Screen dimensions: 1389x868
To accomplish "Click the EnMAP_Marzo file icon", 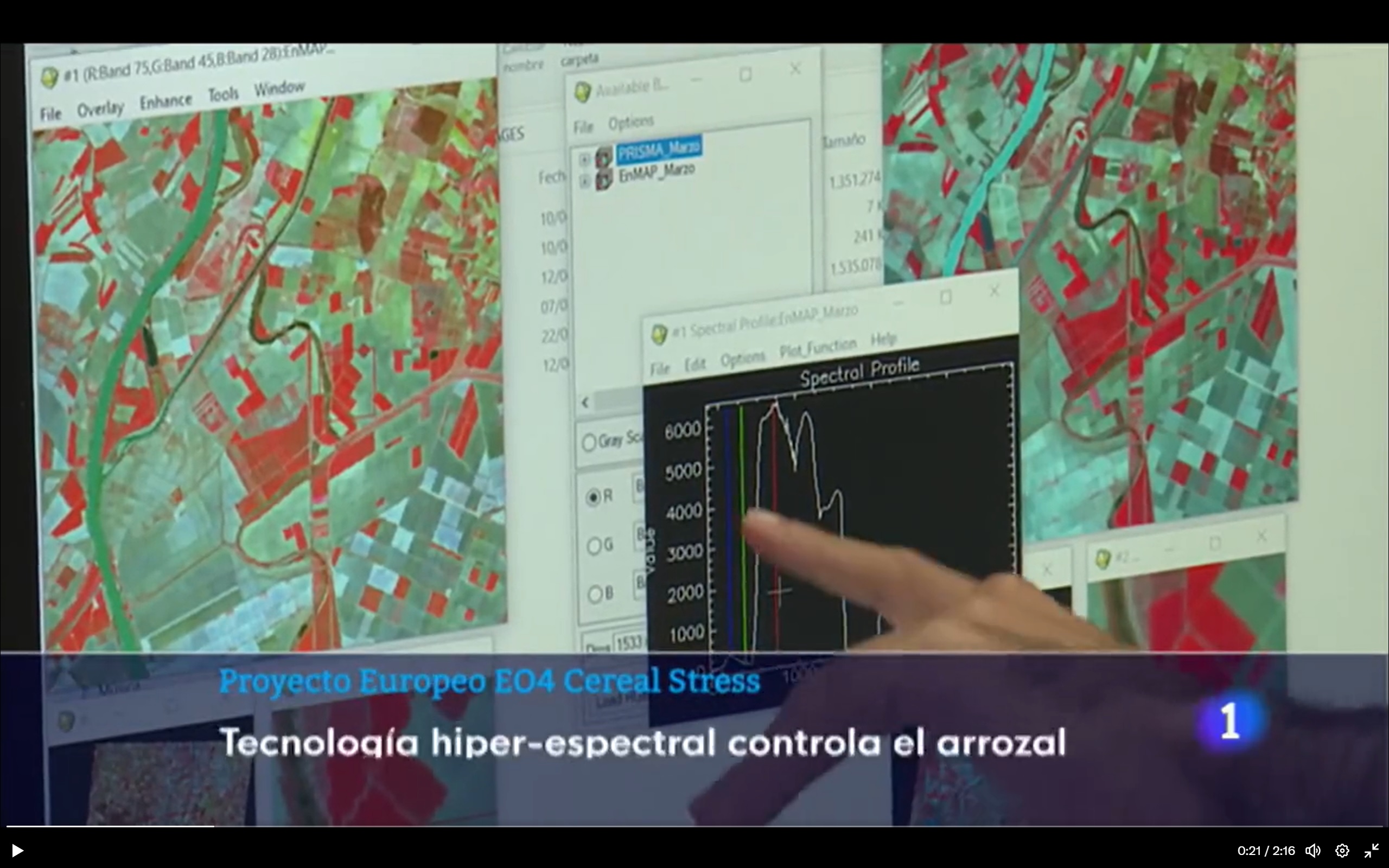I will pos(604,180).
